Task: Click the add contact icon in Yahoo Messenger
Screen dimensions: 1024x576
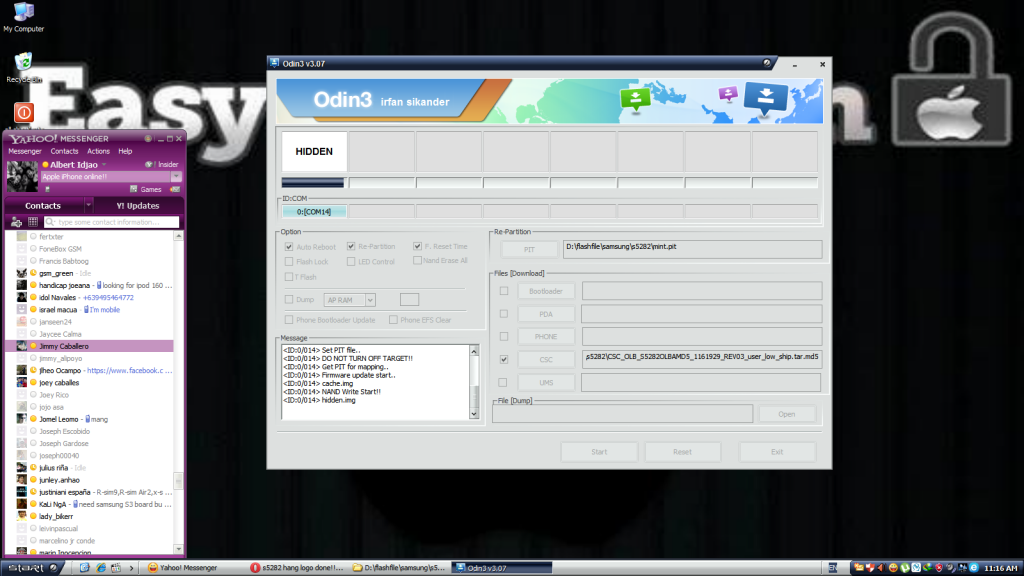Action: click(16, 222)
